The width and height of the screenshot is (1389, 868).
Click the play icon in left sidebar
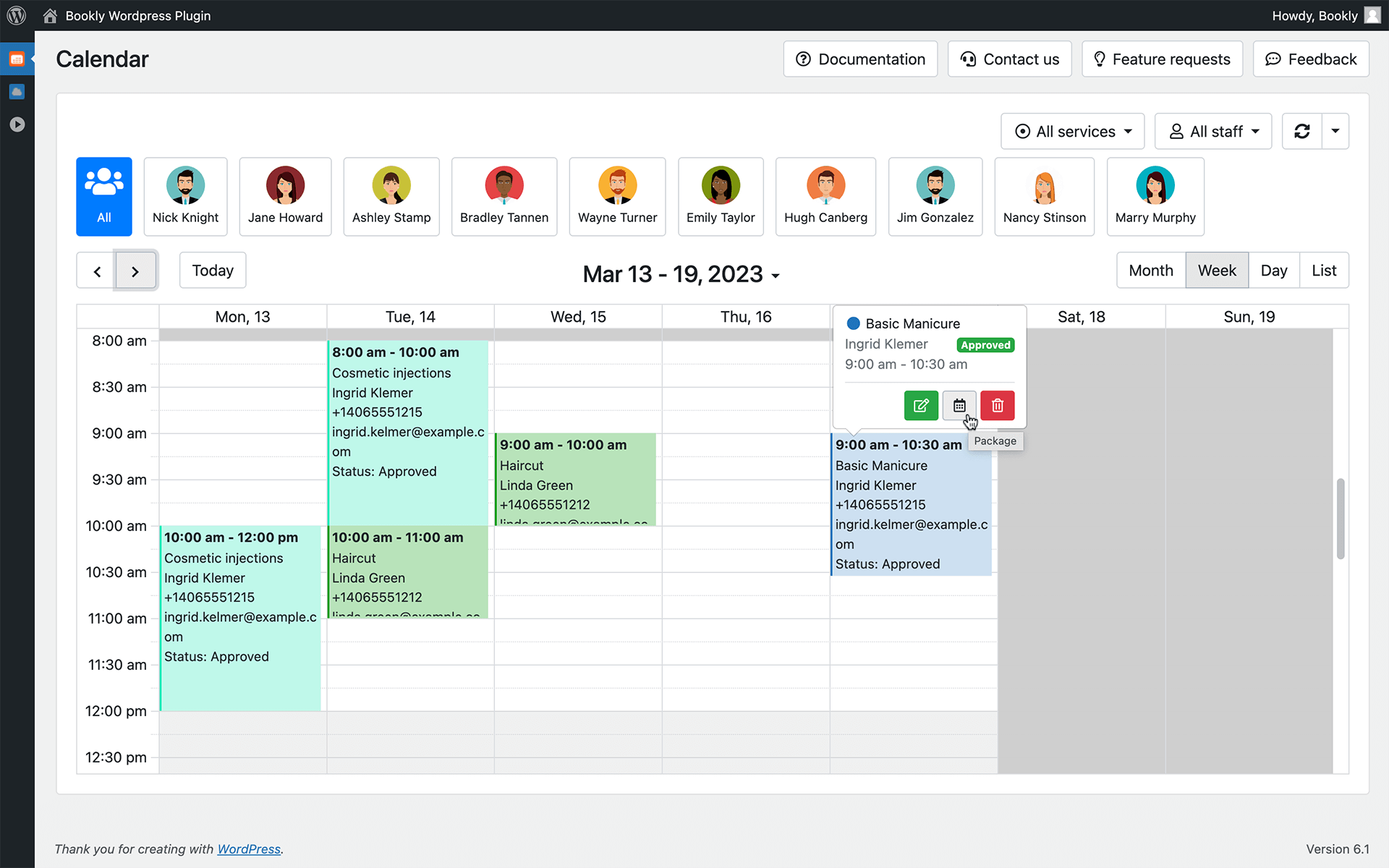(17, 124)
